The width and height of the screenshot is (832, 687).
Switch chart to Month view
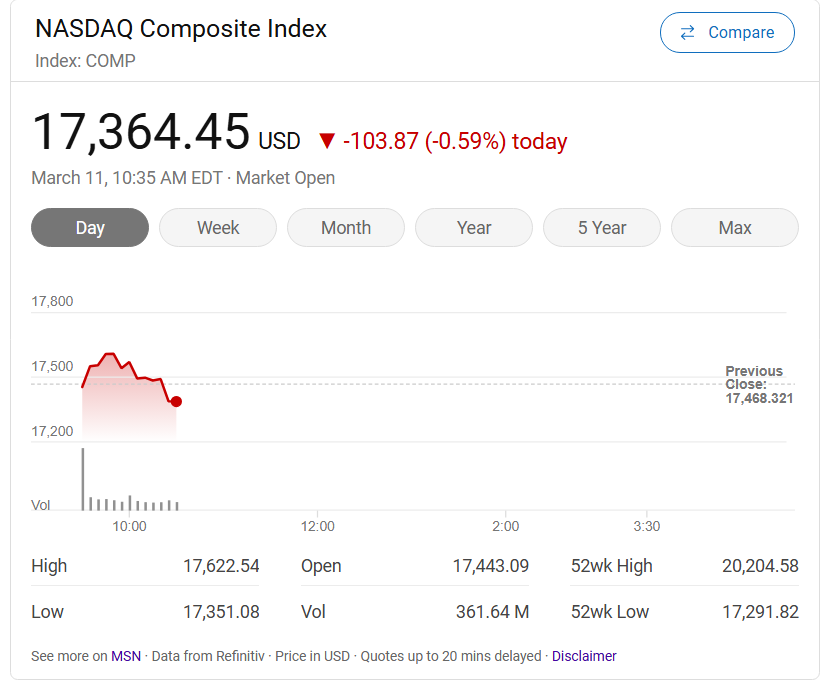tap(346, 228)
